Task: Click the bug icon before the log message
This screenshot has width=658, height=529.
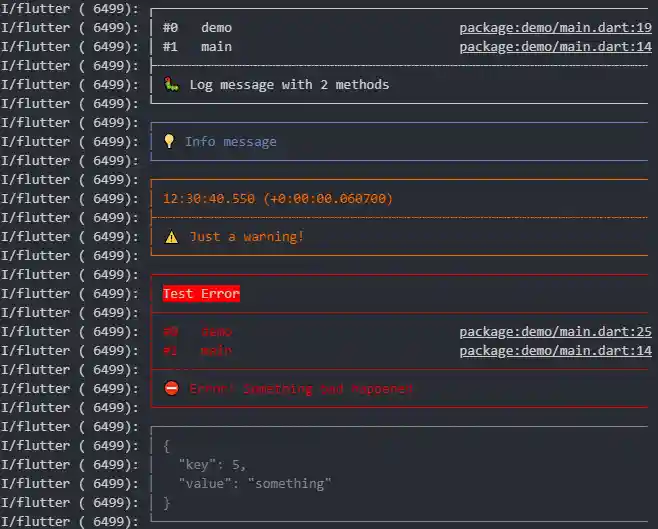Action: click(x=171, y=85)
